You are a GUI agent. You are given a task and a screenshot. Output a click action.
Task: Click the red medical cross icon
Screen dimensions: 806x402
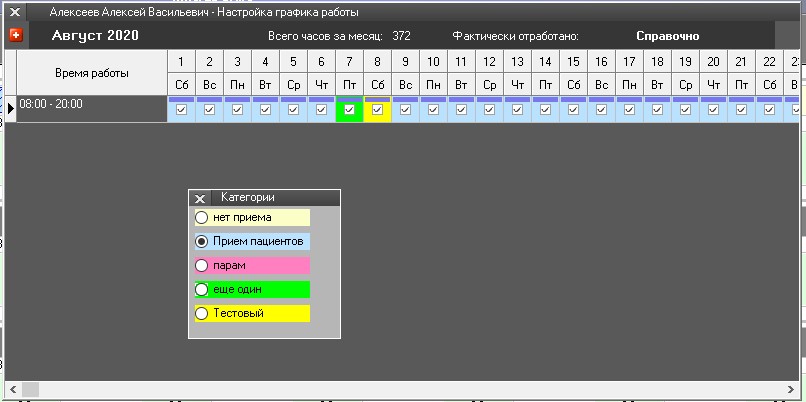(15, 36)
